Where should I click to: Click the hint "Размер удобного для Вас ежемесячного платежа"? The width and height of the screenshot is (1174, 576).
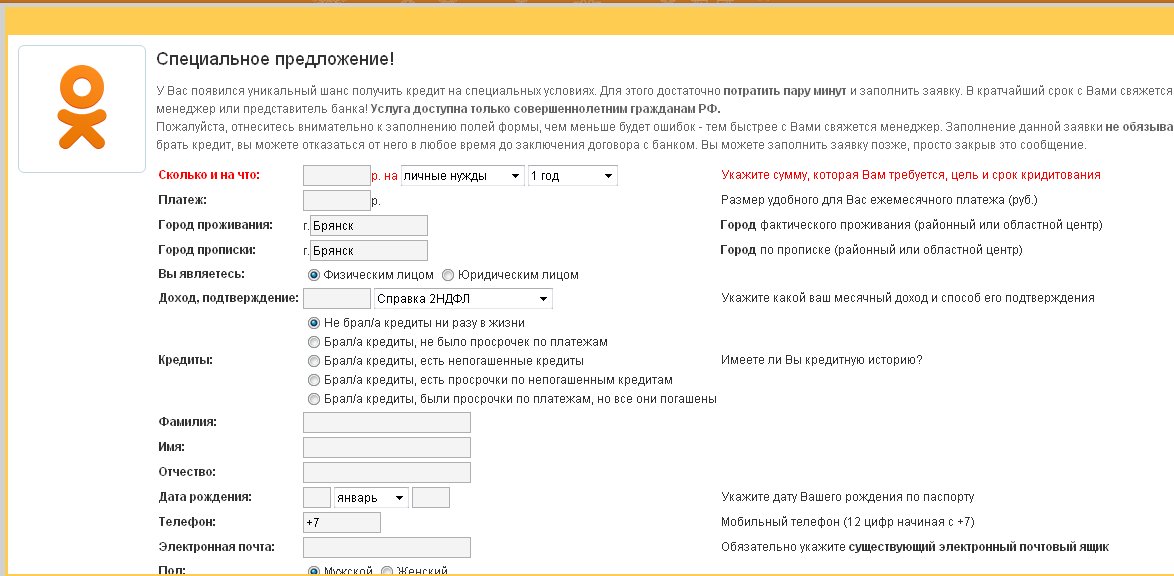(879, 200)
